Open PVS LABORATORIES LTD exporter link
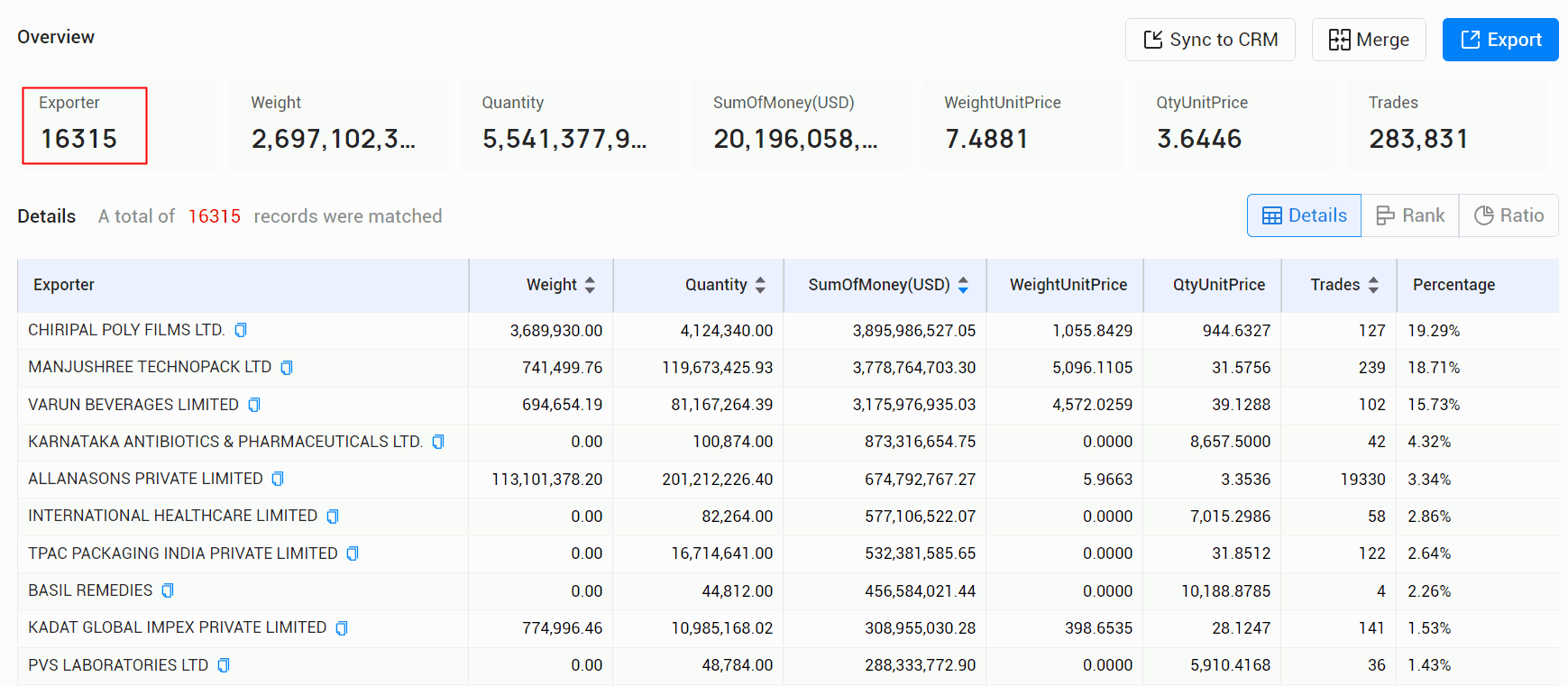Screen dimensions: 1568x686 tap(118, 665)
